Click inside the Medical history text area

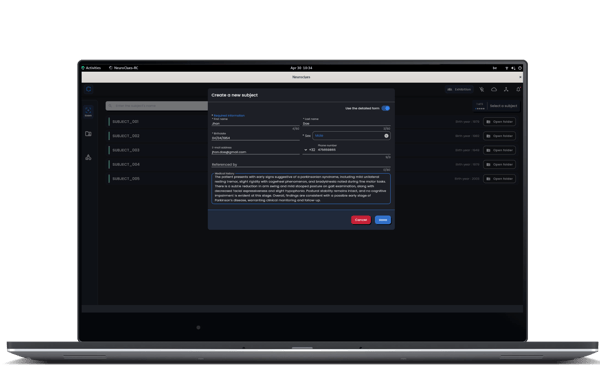[x=301, y=189]
